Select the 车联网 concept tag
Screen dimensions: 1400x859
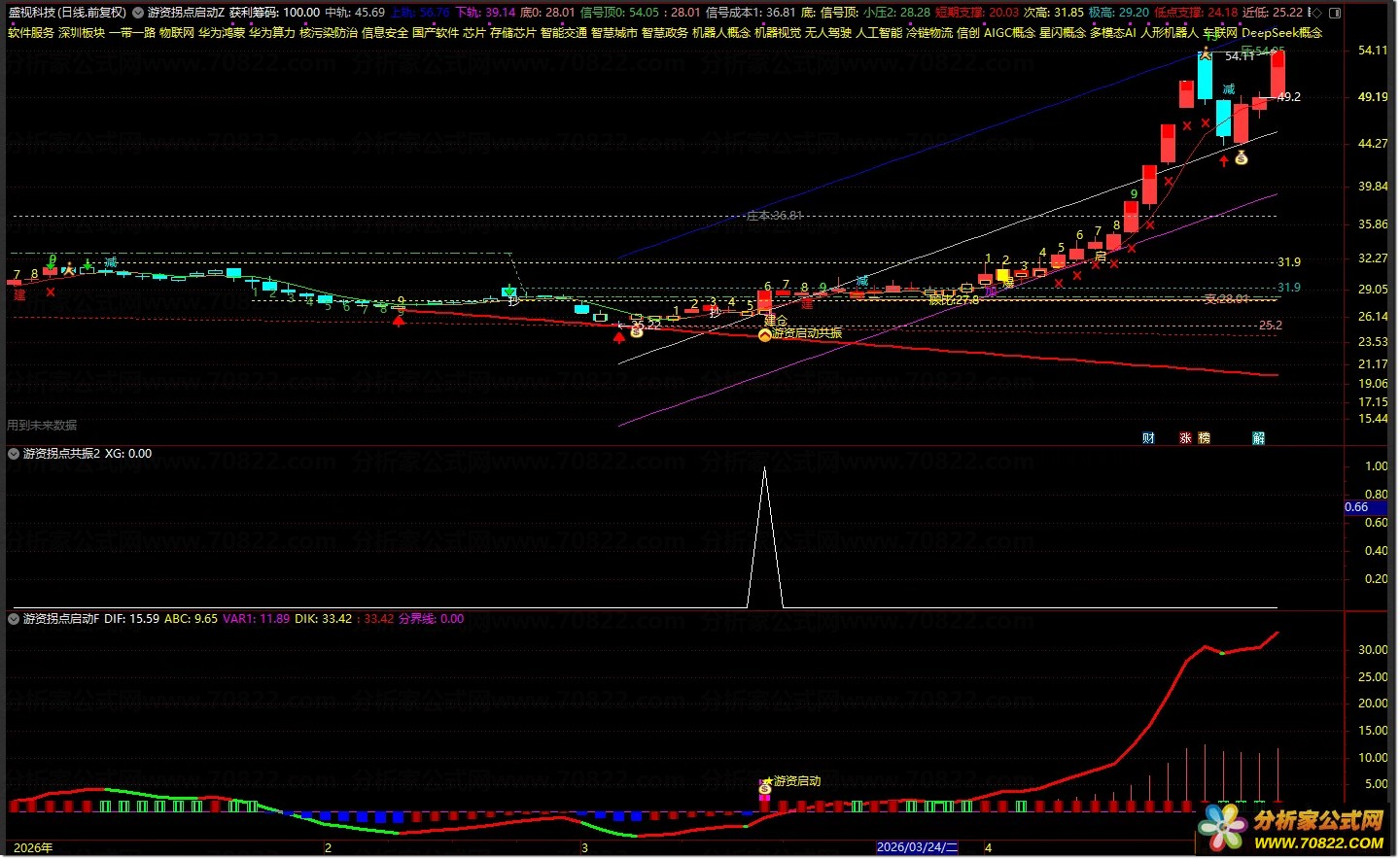(x=1220, y=32)
